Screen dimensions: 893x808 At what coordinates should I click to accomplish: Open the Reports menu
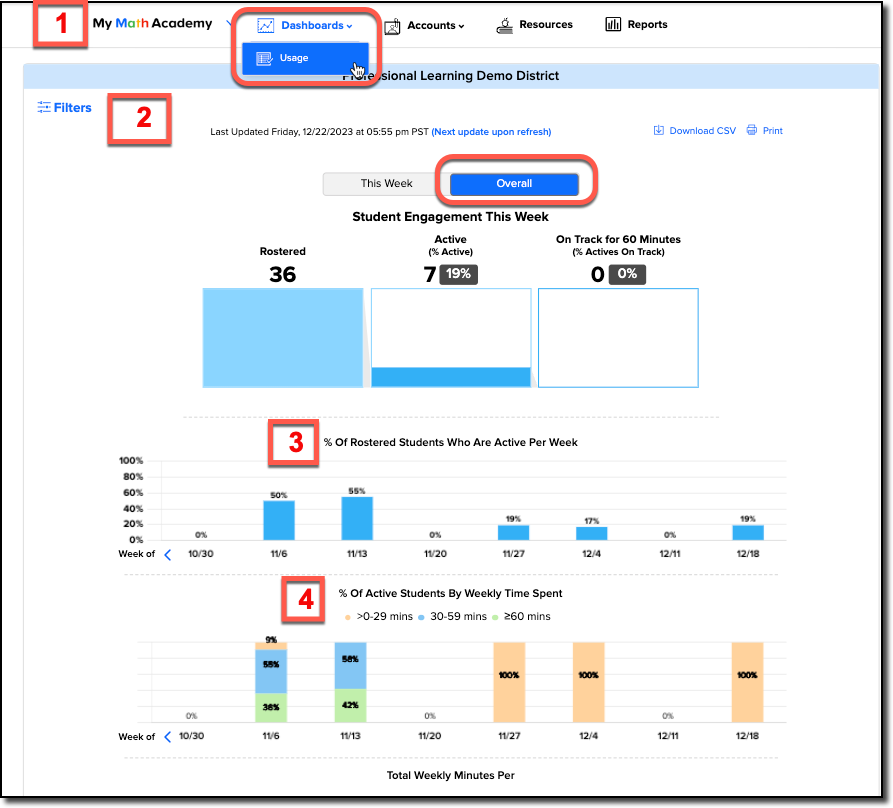[x=636, y=24]
